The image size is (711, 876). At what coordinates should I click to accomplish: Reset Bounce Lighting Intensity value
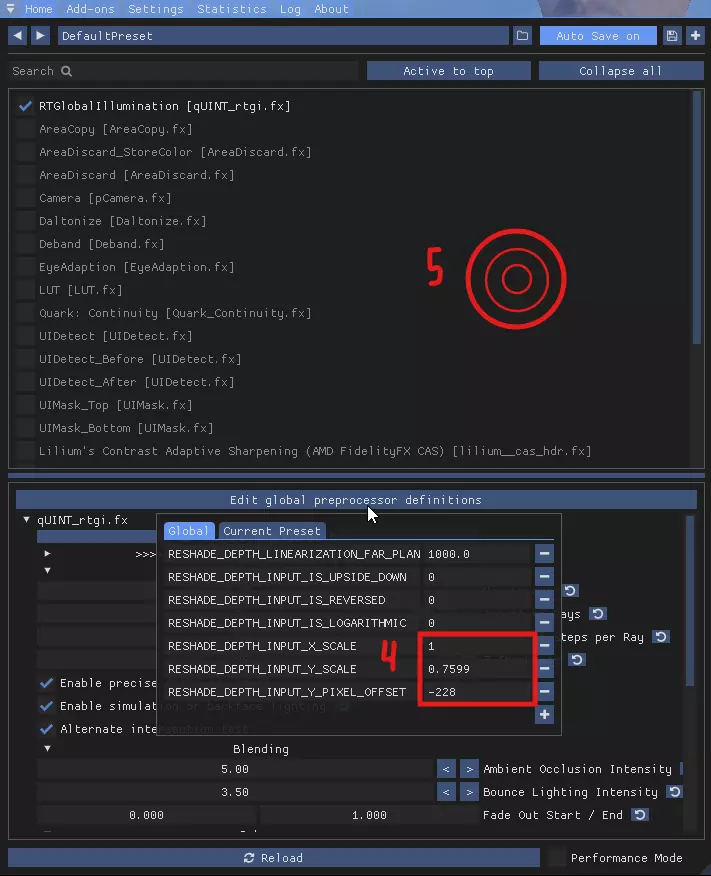pyautogui.click(x=675, y=792)
